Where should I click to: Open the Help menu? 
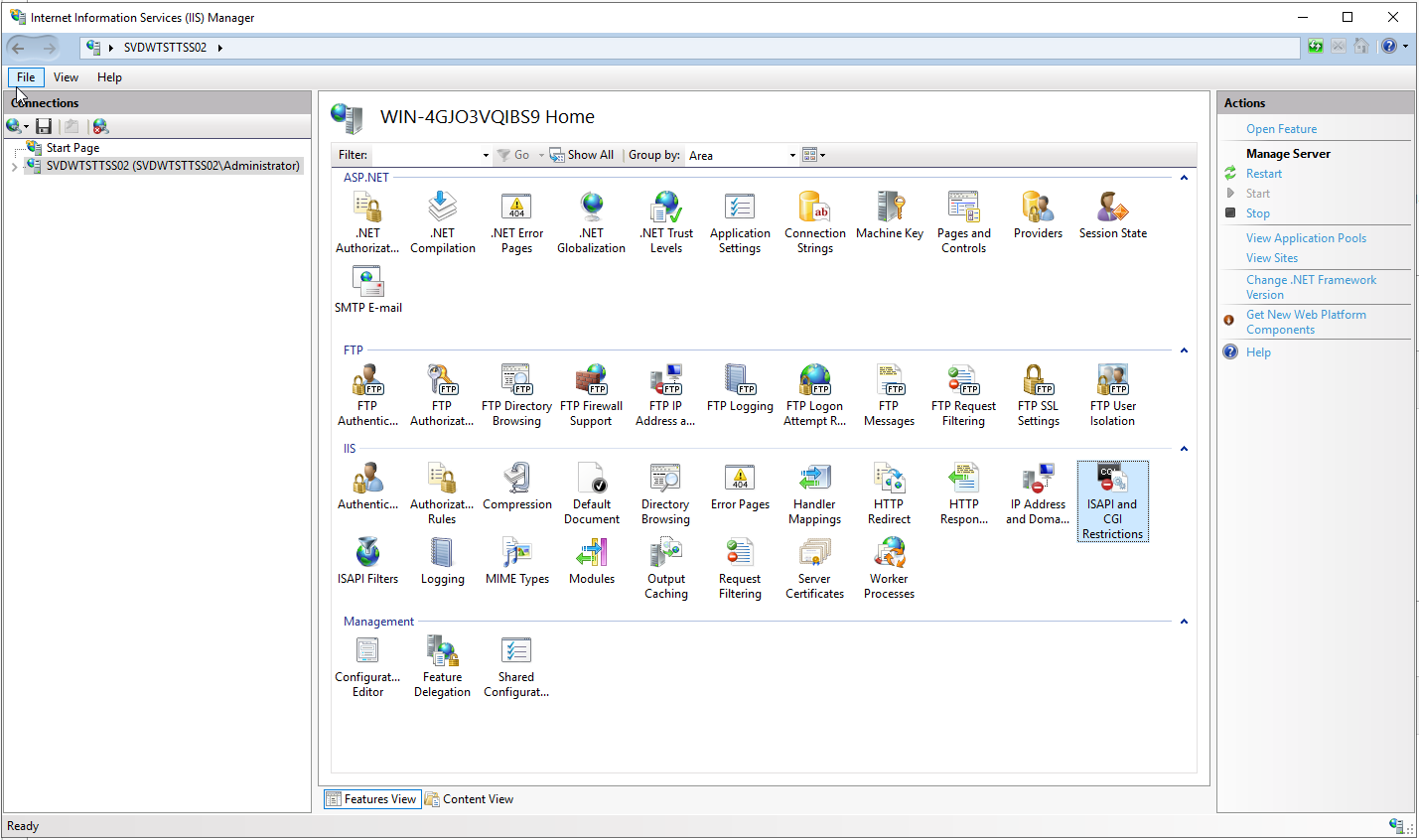pyautogui.click(x=109, y=77)
